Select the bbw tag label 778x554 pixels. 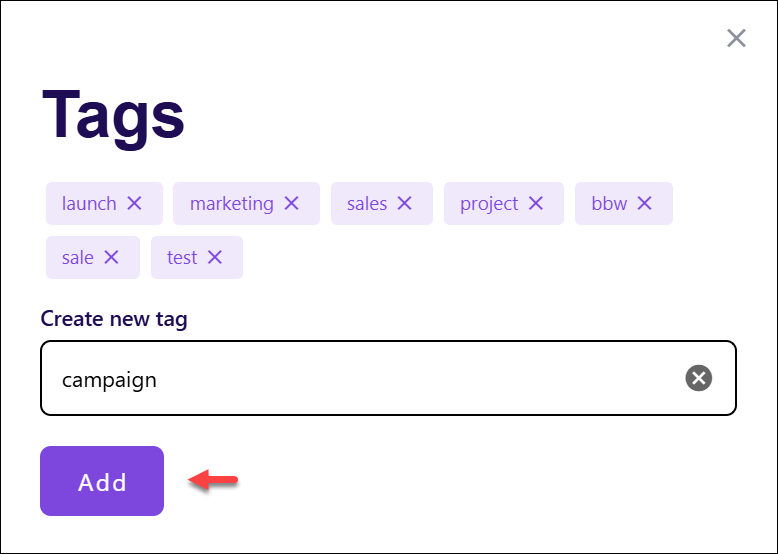[x=609, y=203]
